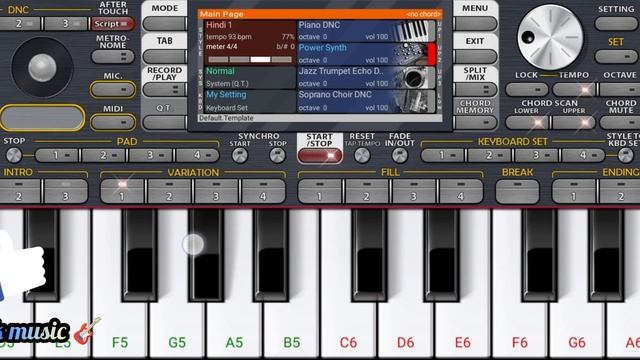The width and height of the screenshot is (640, 360).
Task: Activate the RECORD/PLAY button
Action: pos(164,89)
